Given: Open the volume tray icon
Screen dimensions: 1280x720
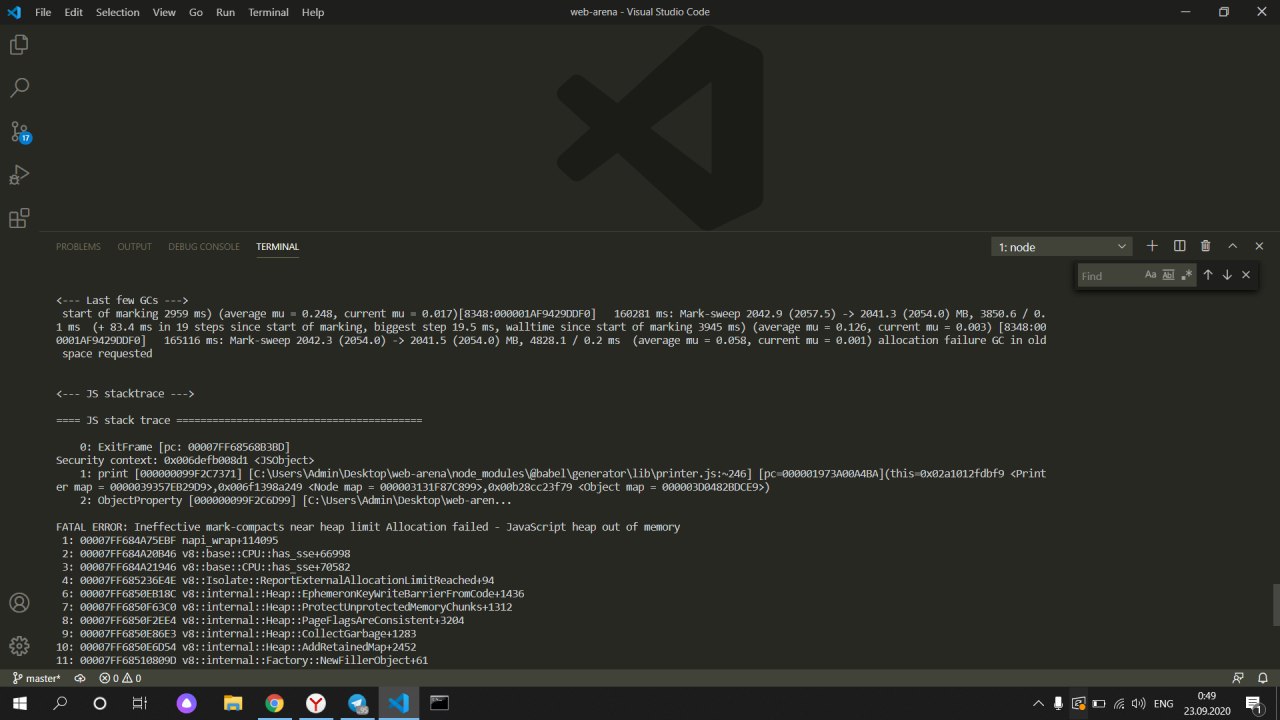Looking at the screenshot, I should pos(1138,703).
